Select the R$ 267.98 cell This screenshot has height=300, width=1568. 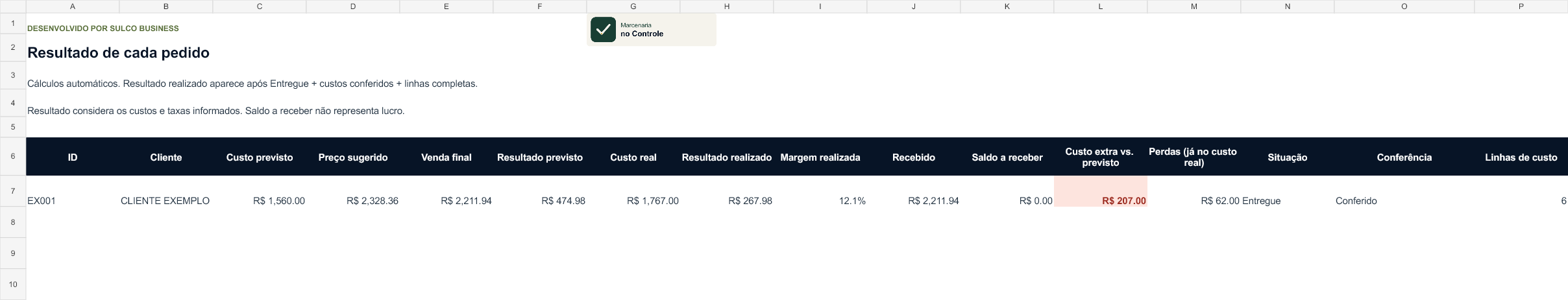coord(727,191)
